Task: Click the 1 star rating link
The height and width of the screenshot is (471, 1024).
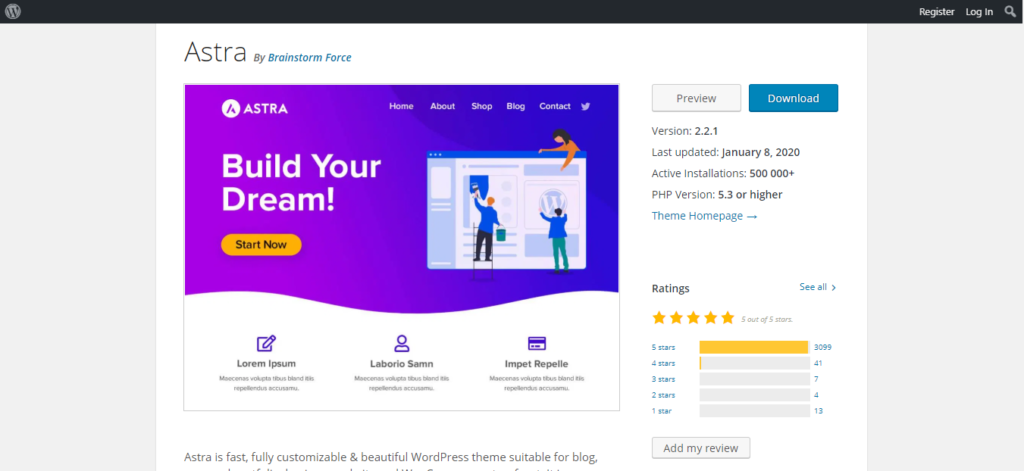Action: [x=662, y=411]
